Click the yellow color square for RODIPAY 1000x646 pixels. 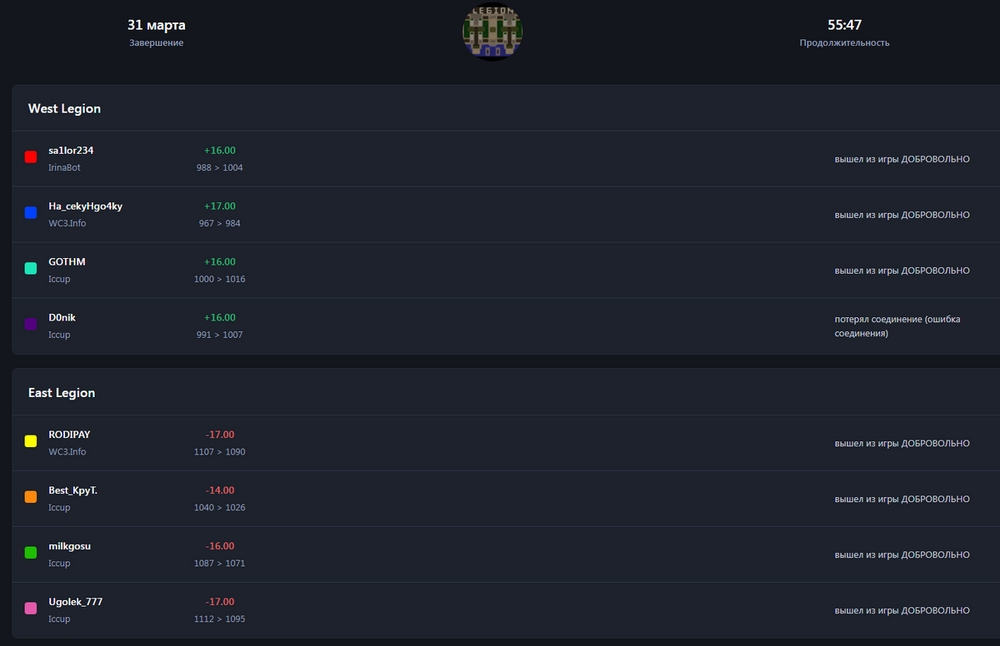pyautogui.click(x=31, y=441)
